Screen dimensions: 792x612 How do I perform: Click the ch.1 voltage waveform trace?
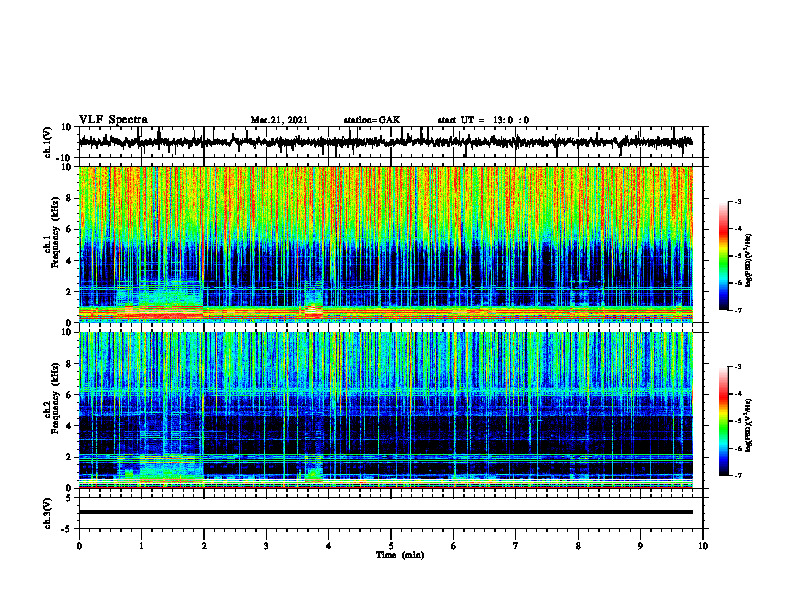(x=385, y=142)
